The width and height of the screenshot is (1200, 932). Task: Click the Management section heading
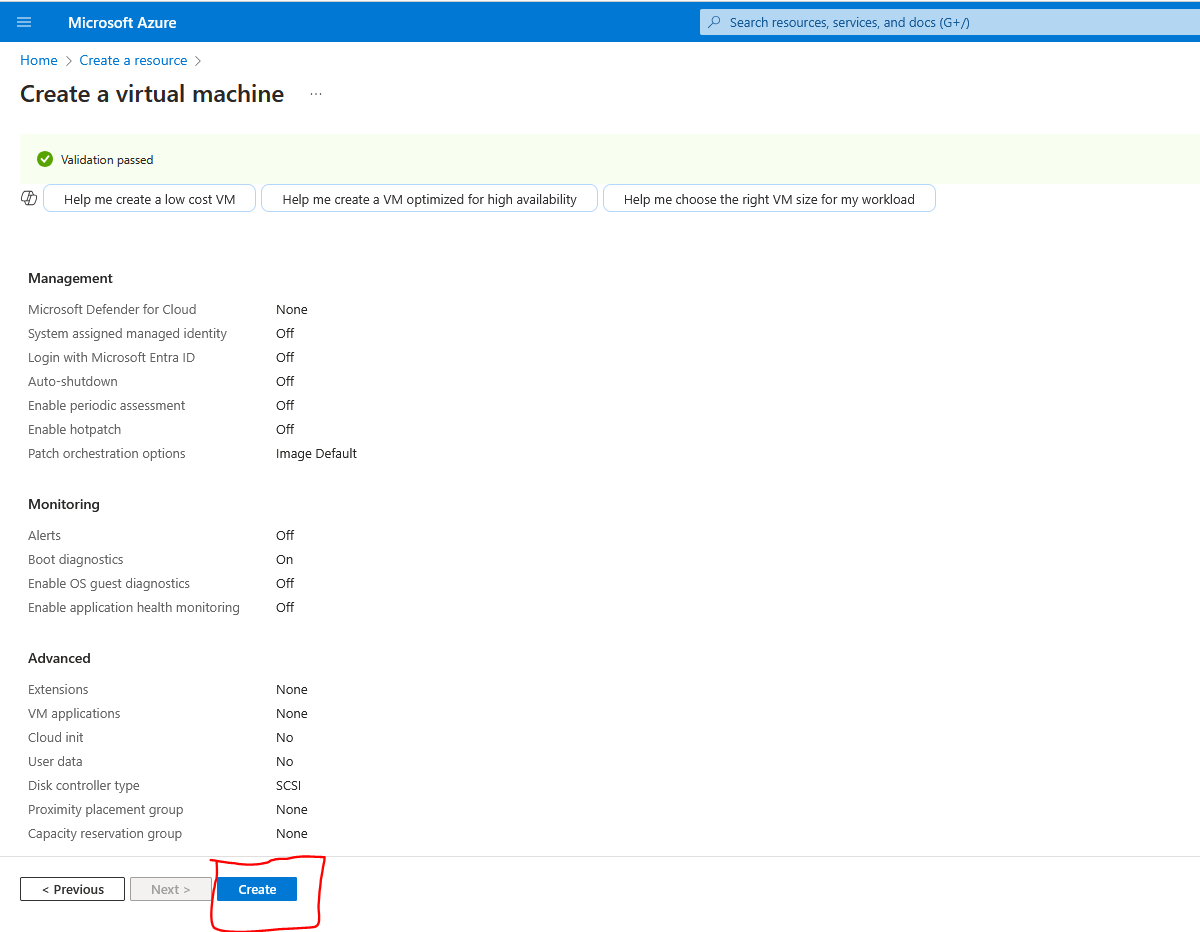pyautogui.click(x=70, y=278)
